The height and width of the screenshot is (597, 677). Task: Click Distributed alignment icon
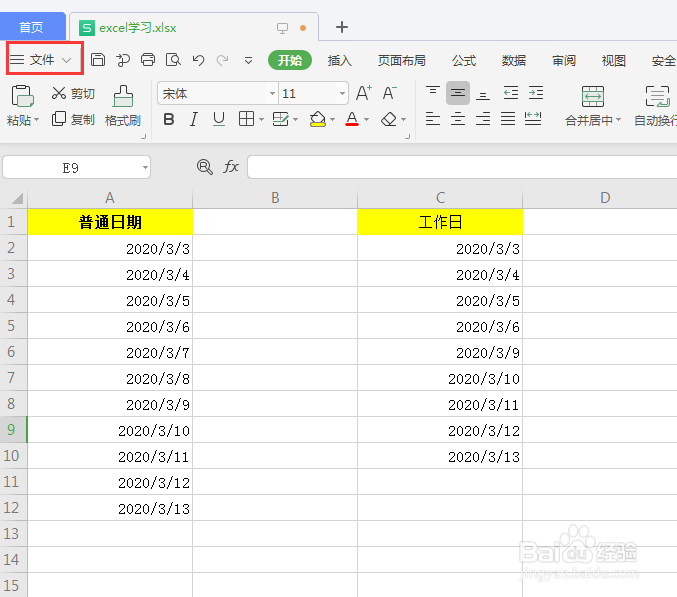tap(533, 118)
